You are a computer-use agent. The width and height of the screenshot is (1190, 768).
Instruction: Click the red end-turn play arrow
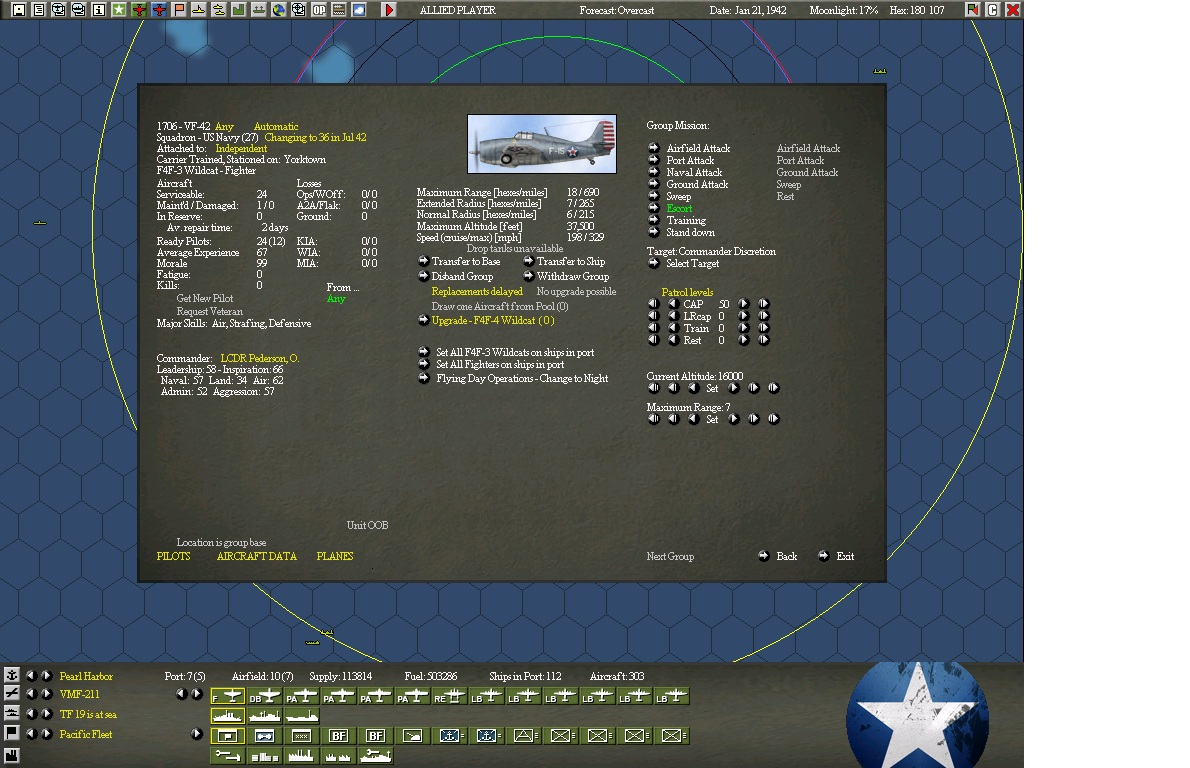click(x=389, y=10)
